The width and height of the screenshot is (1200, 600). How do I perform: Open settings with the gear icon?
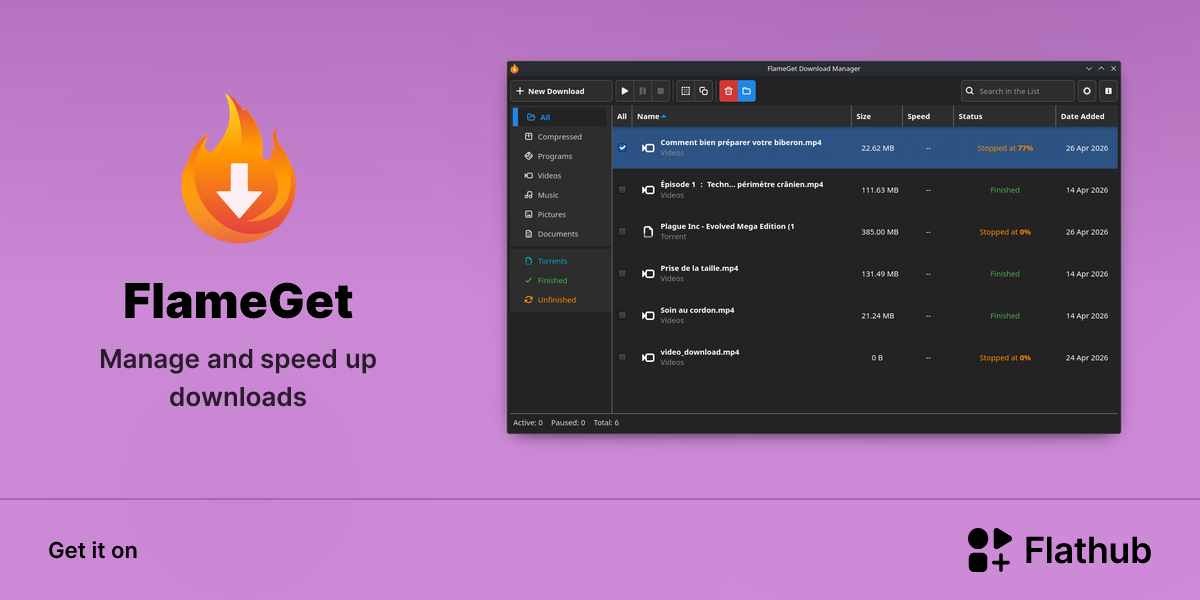(1087, 91)
